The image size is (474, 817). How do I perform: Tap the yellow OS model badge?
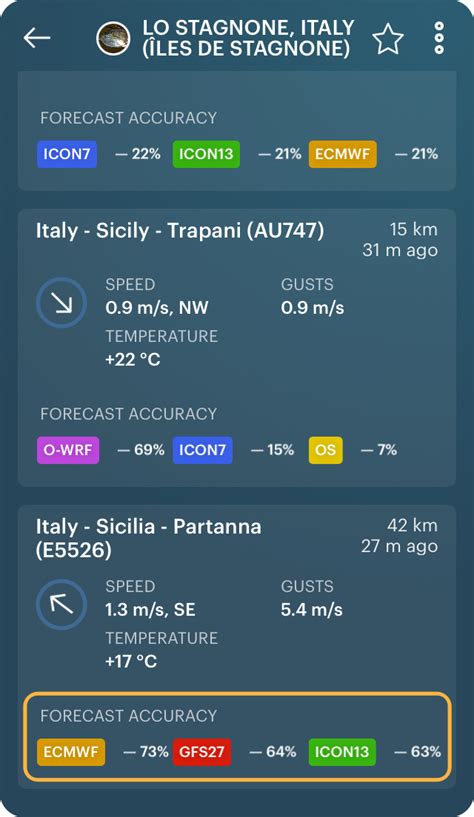[x=326, y=450]
